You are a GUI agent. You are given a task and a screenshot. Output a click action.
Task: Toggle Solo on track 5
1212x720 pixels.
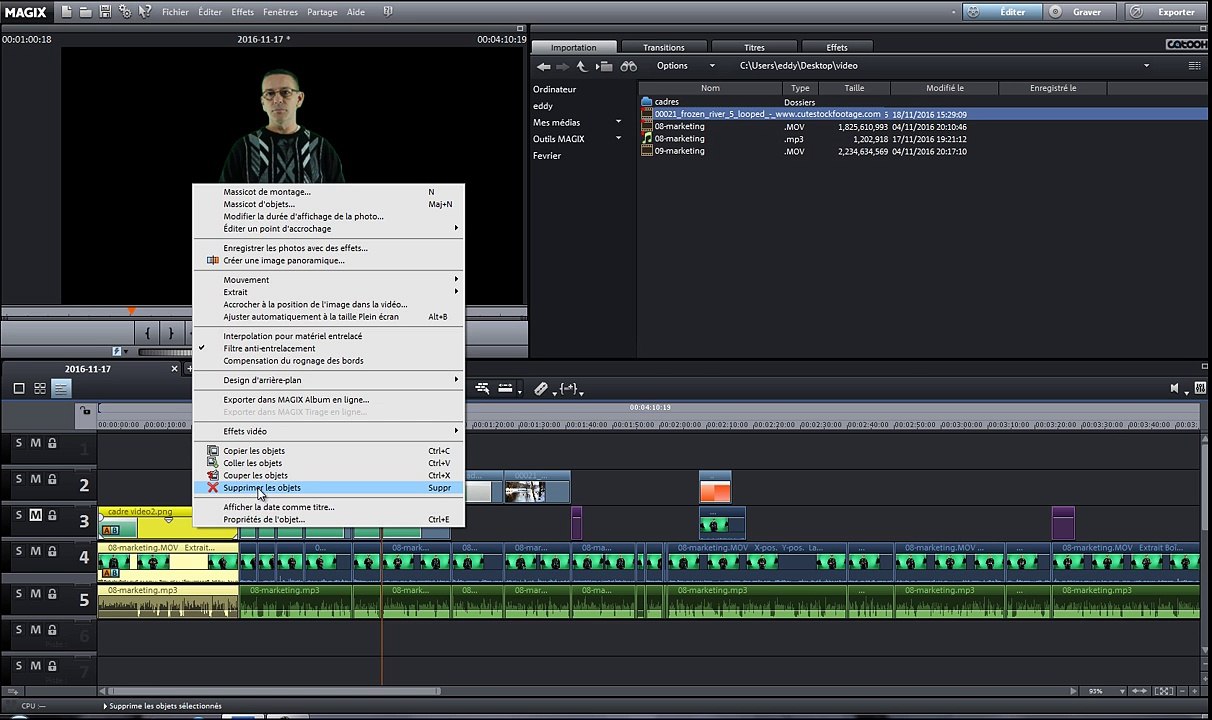point(18,594)
